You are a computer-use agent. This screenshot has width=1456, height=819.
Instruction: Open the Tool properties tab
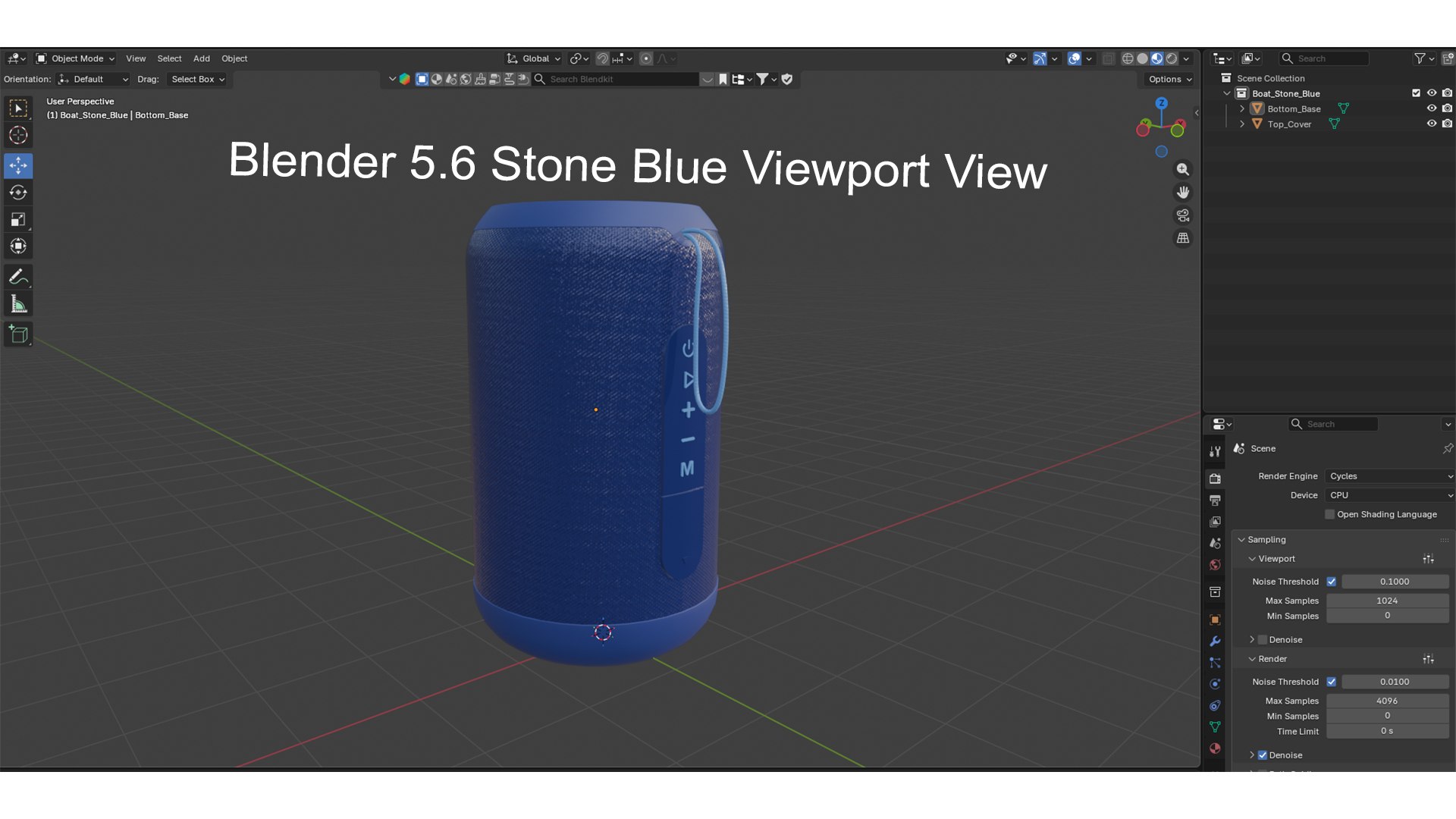point(1215,451)
